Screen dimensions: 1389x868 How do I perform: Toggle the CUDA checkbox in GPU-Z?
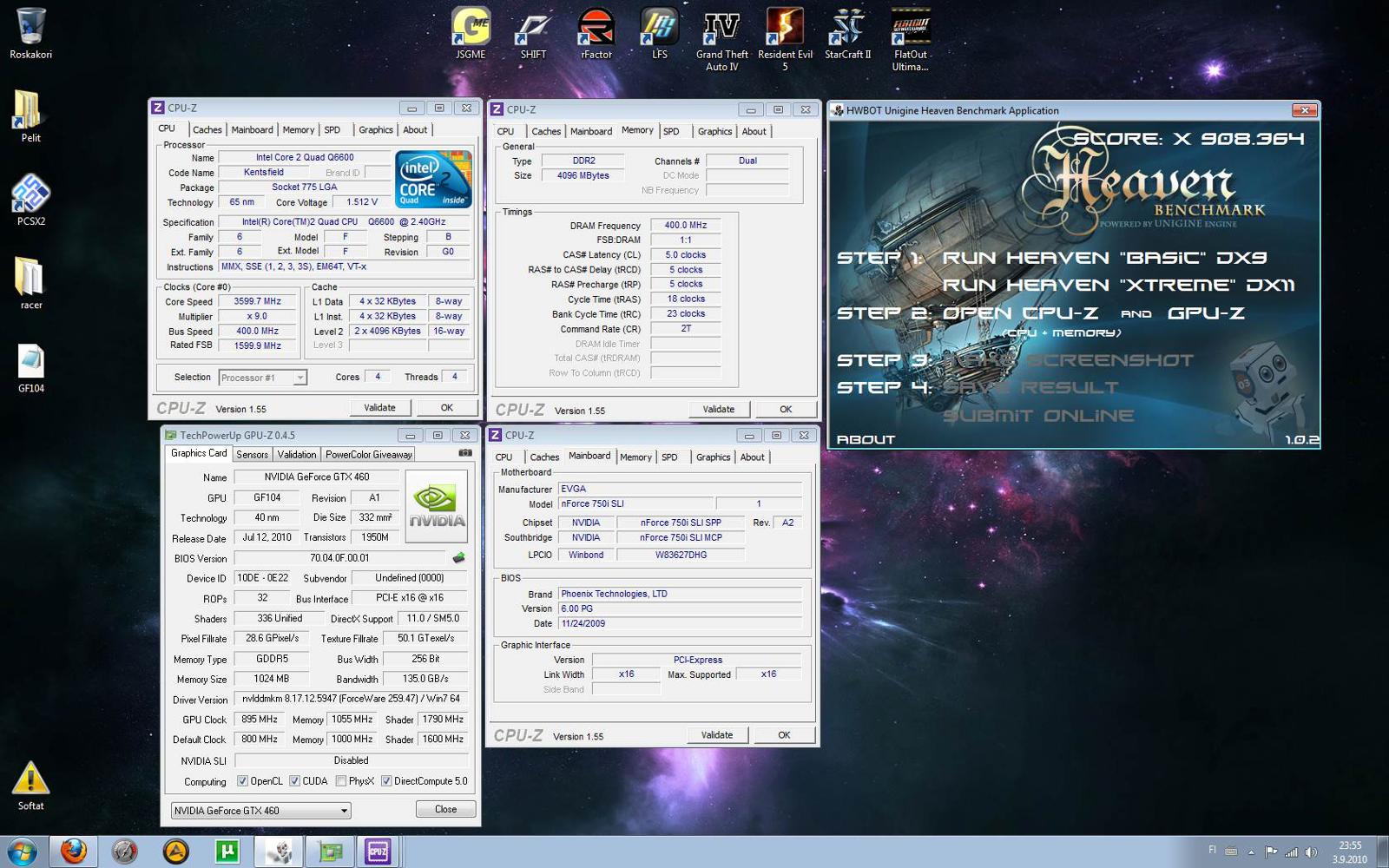(295, 781)
